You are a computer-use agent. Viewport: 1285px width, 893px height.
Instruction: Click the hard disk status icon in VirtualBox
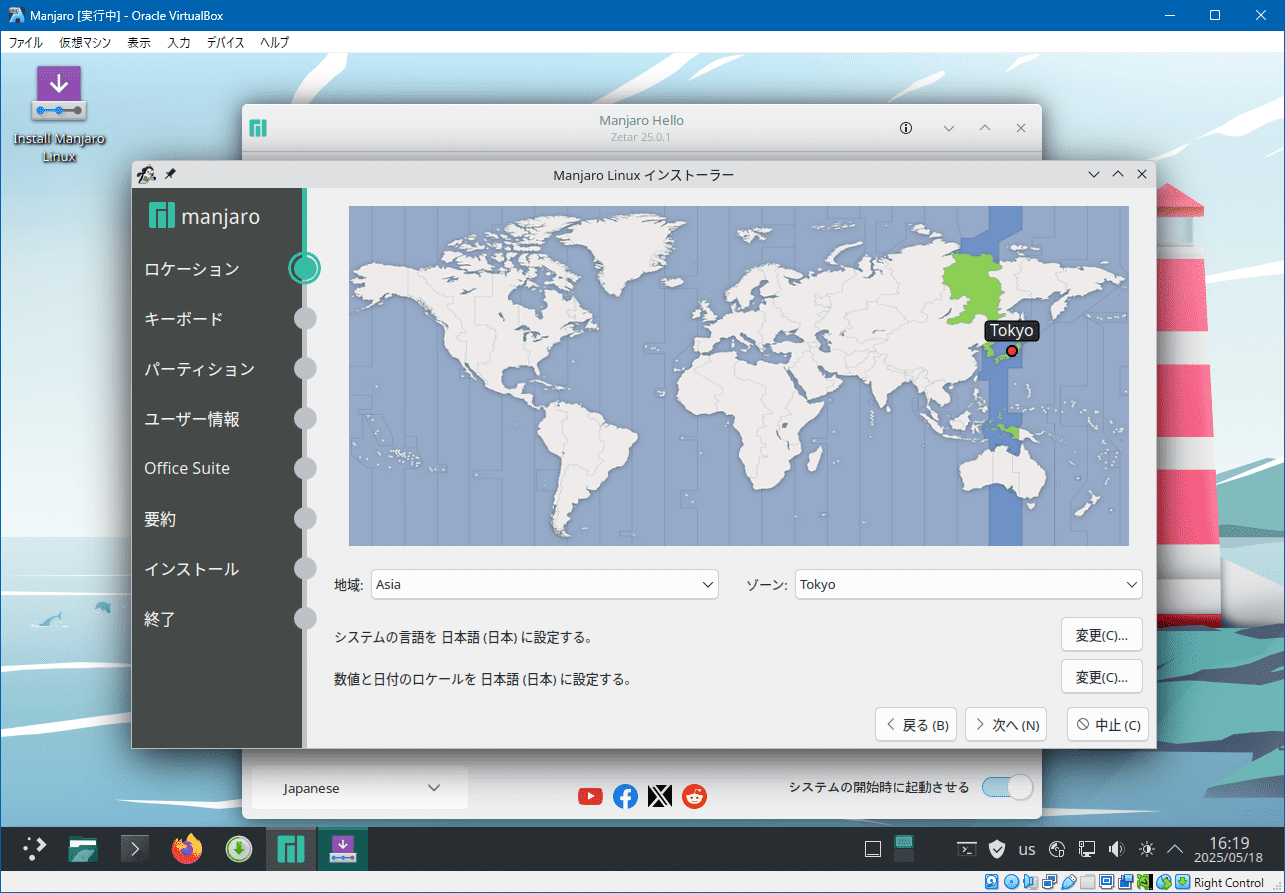click(x=992, y=882)
